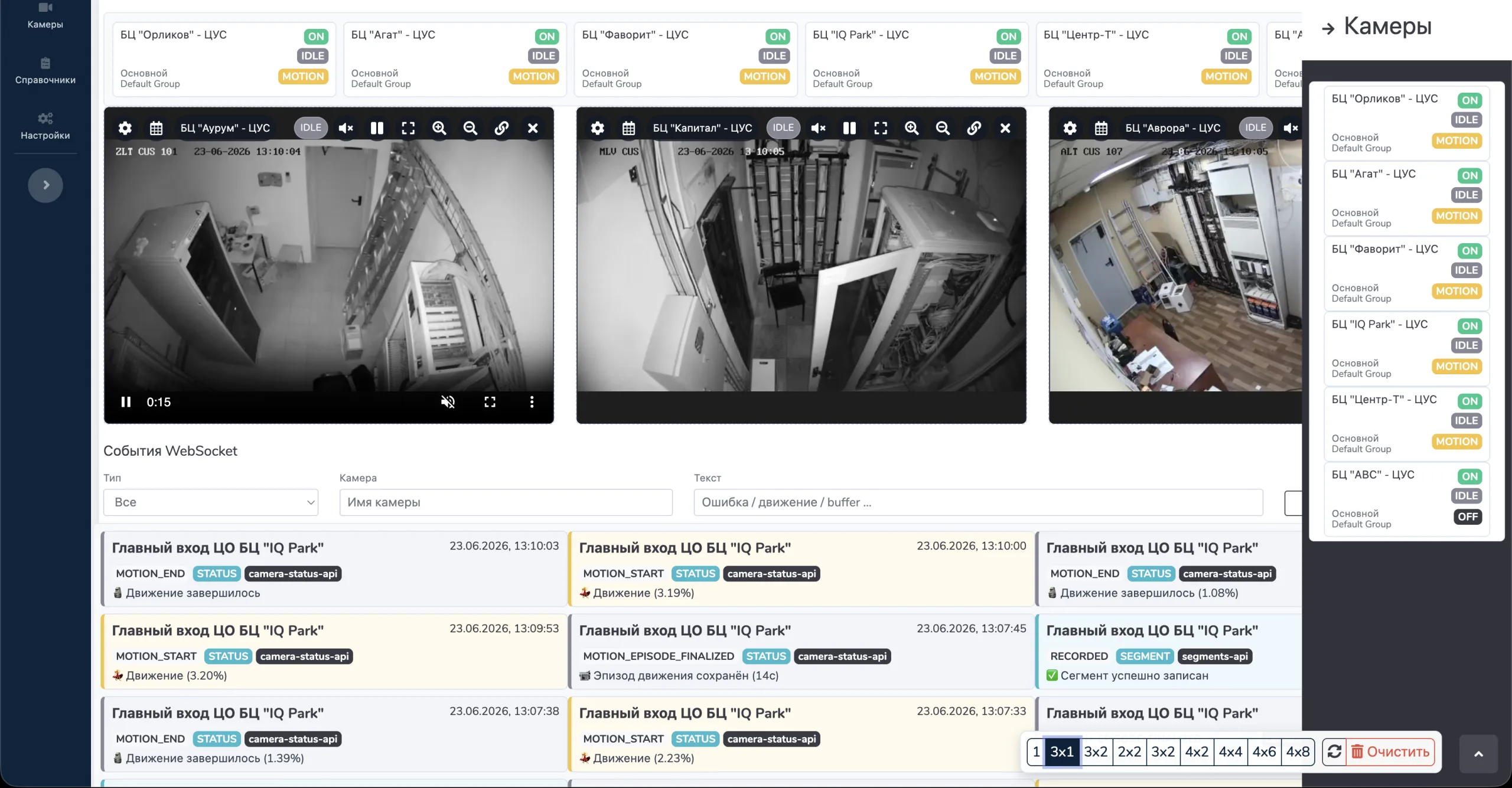Make БЦ "Капитал" video fullscreen
This screenshot has width=1512, height=788.
pyautogui.click(x=881, y=128)
